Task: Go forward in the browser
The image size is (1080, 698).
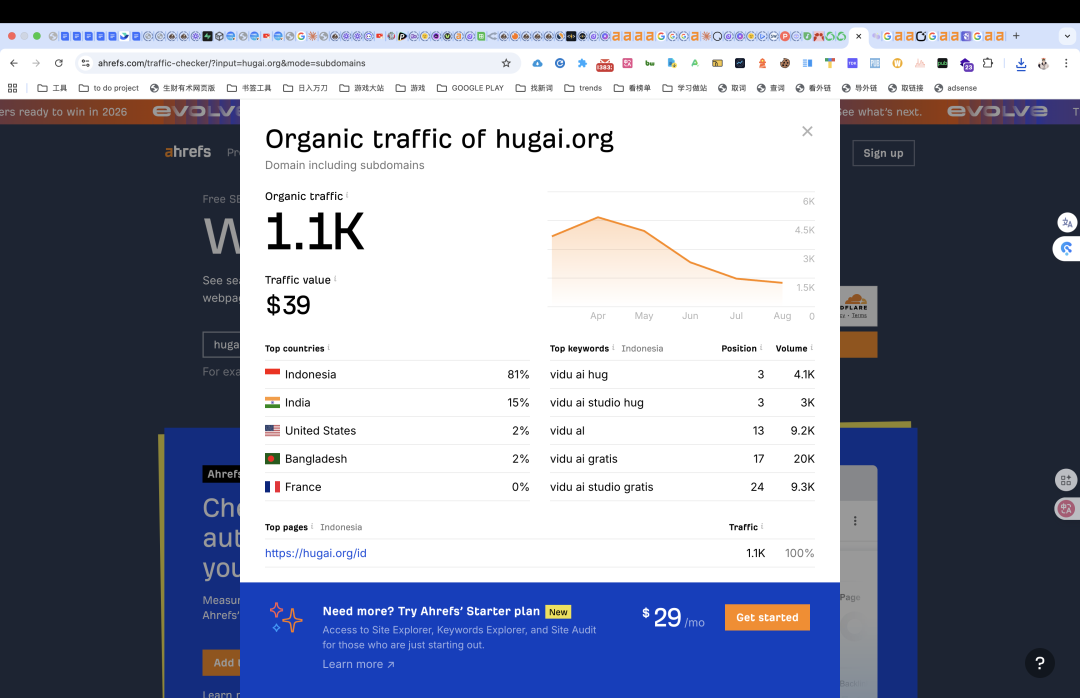Action: 36,63
